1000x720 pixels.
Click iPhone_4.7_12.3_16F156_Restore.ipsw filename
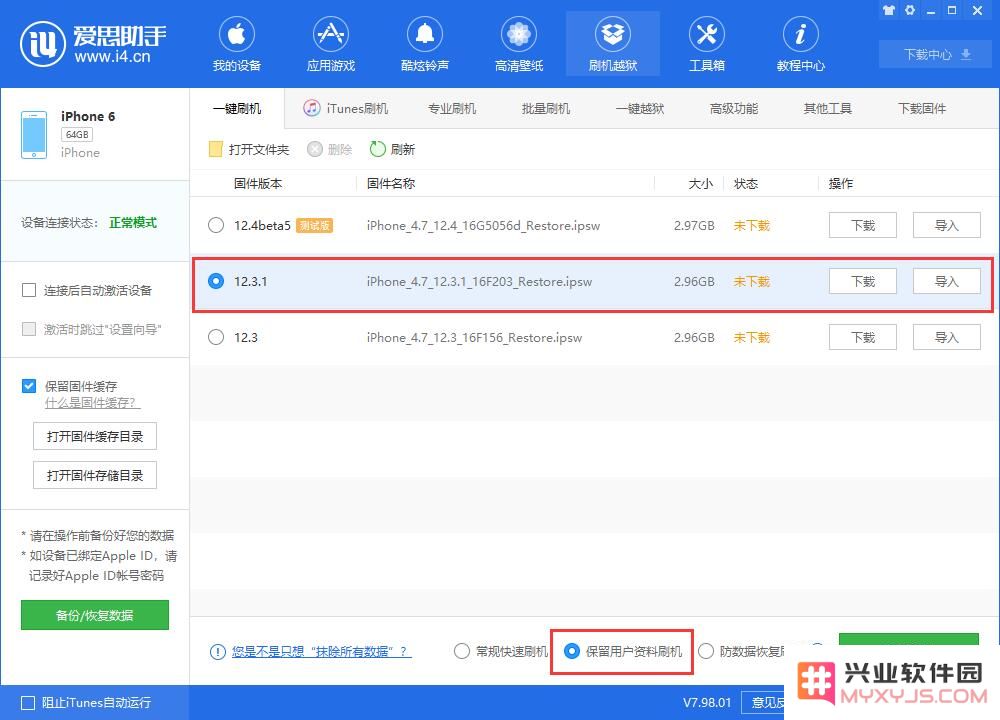pos(474,337)
